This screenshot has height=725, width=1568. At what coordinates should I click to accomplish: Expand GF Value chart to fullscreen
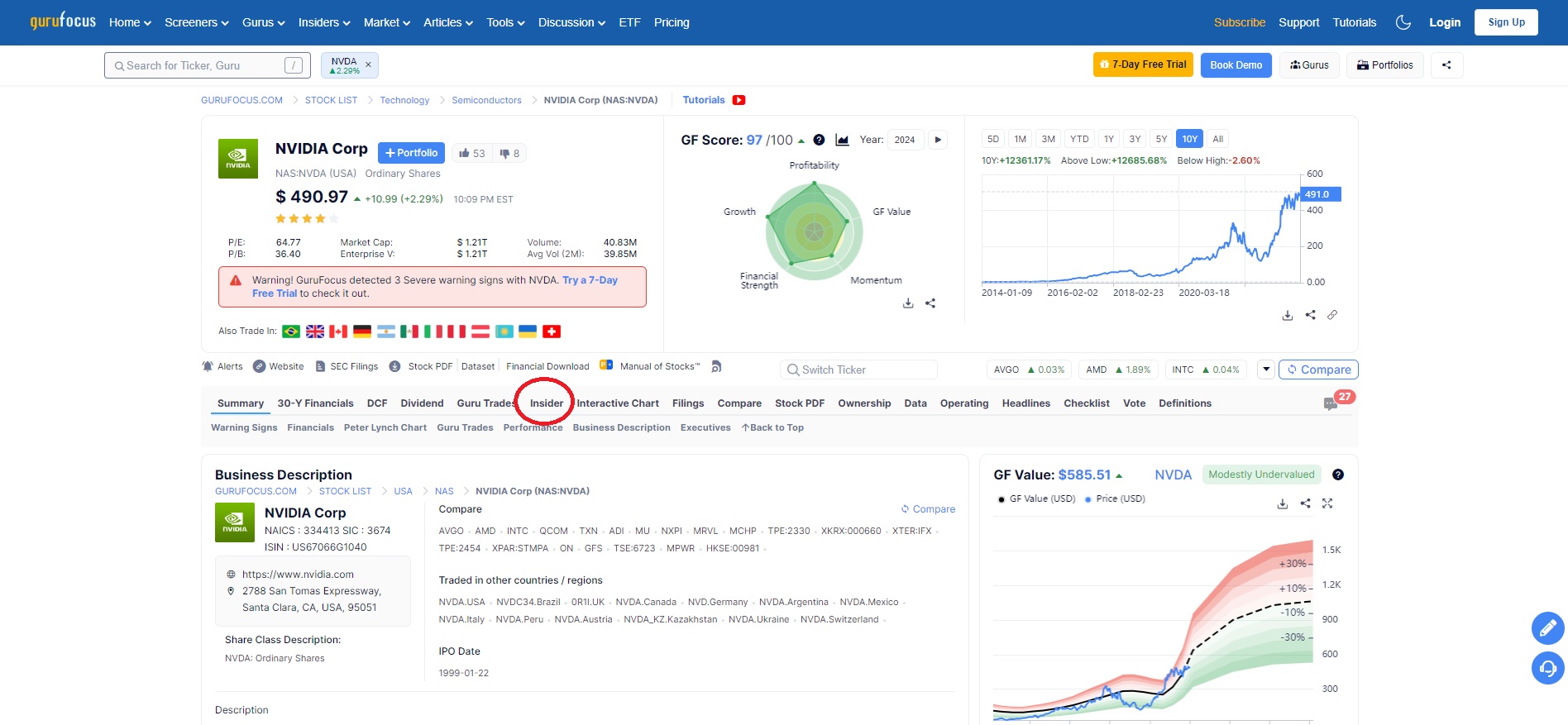1327,503
